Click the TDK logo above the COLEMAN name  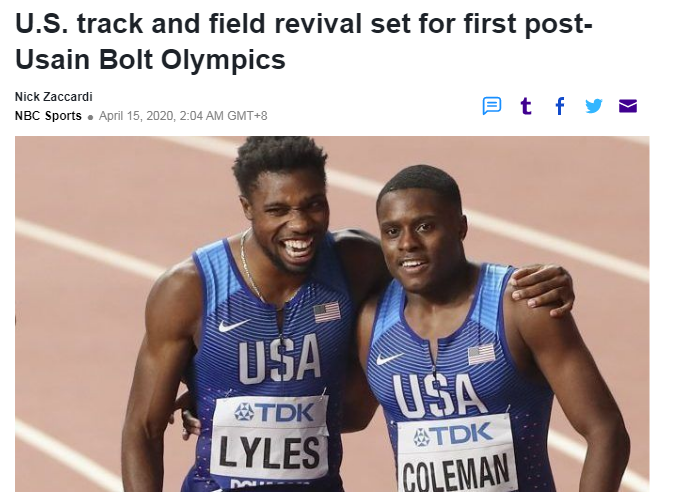pyautogui.click(x=452, y=435)
